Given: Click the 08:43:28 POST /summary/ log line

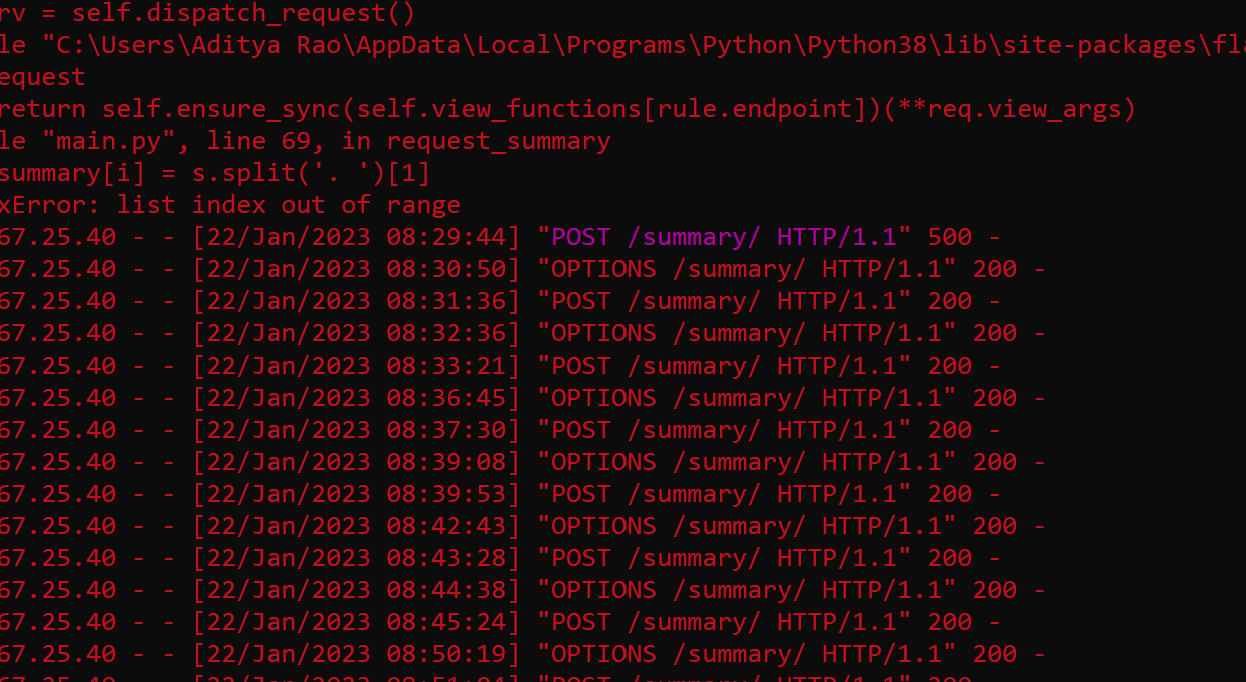Looking at the screenshot, I should [500, 557].
